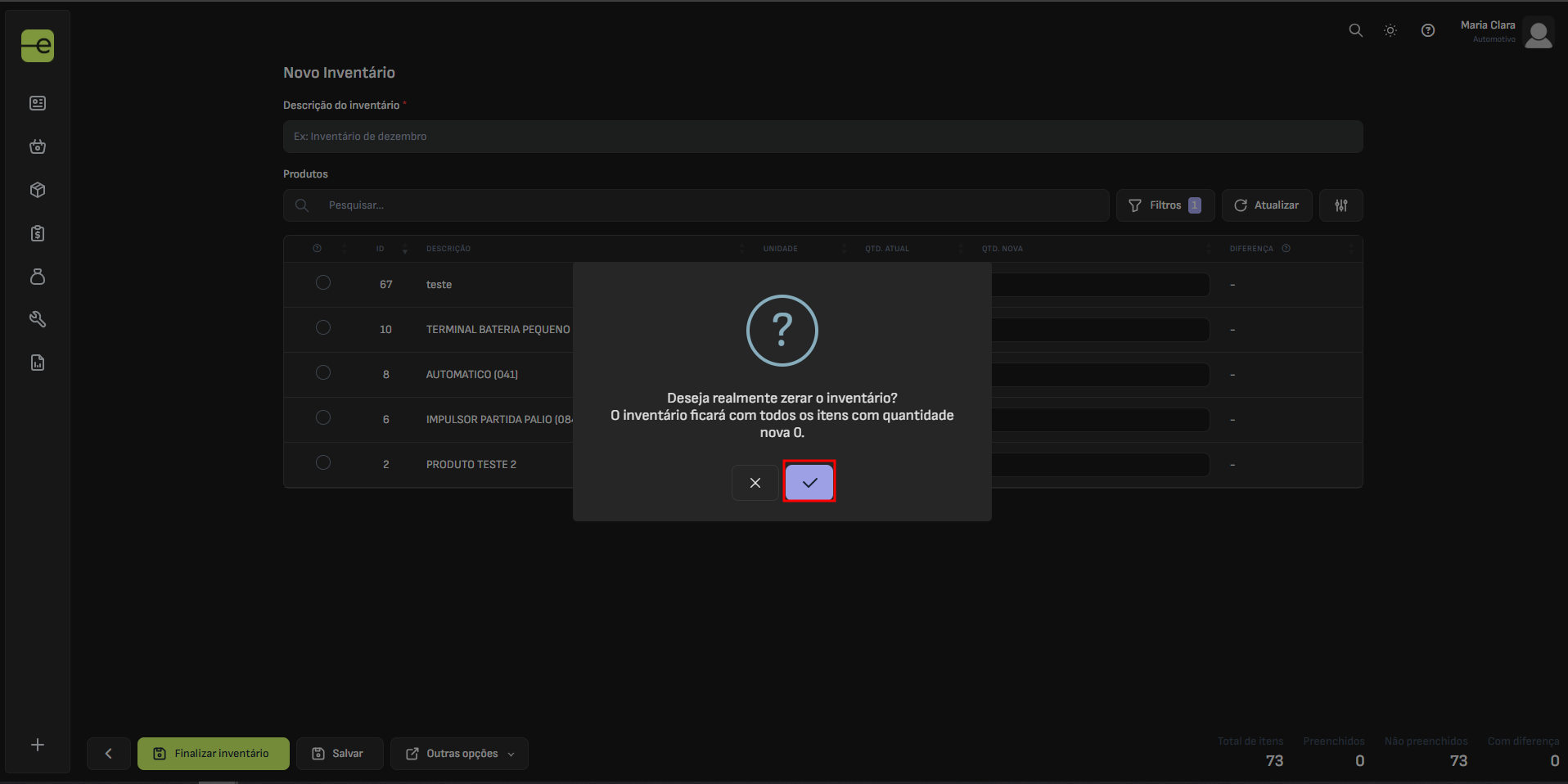Click the green app logo
Screen dimensions: 1568x784
tap(38, 46)
